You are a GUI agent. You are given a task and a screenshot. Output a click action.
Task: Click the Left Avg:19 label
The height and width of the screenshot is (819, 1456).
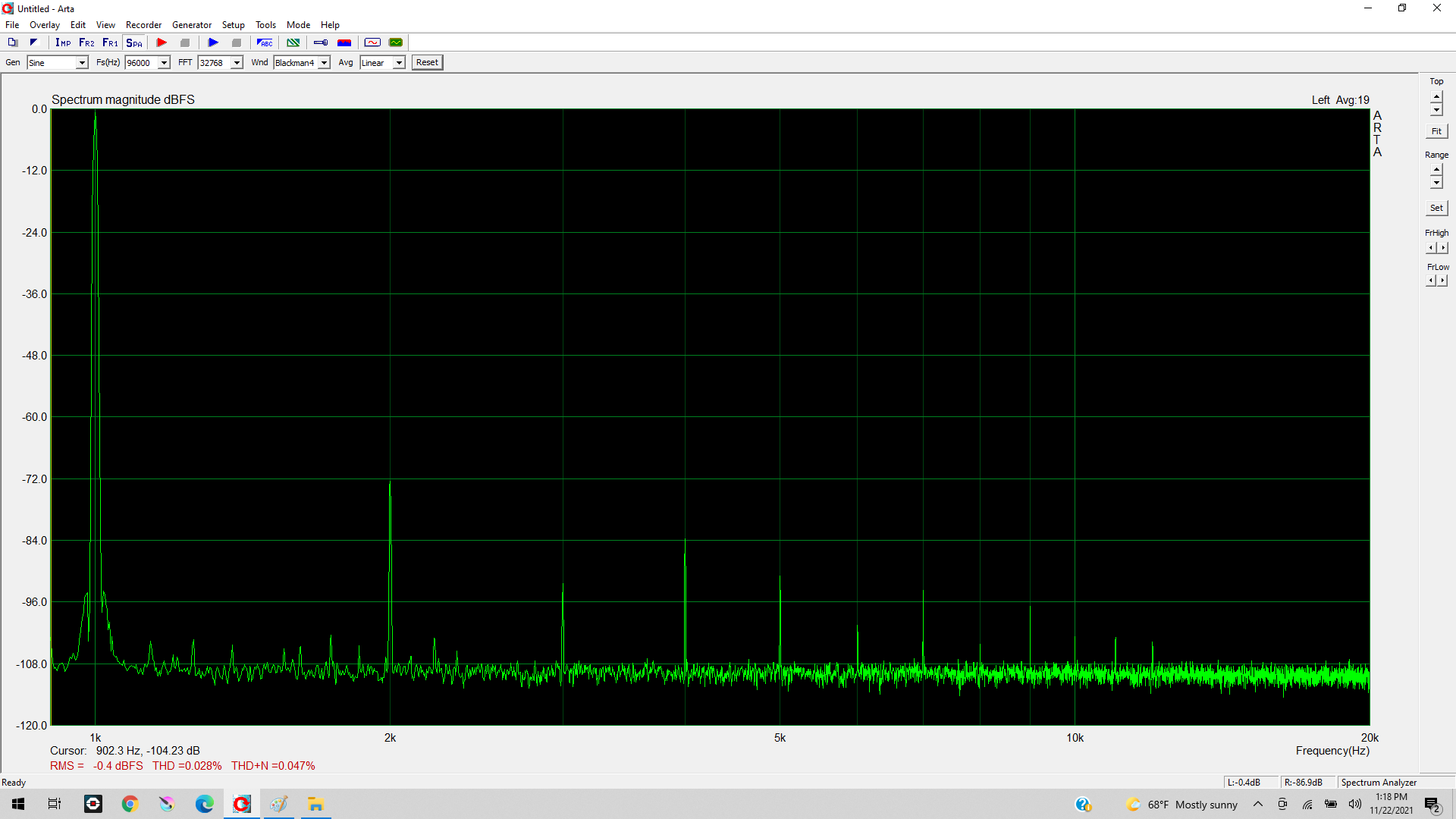1341,100
